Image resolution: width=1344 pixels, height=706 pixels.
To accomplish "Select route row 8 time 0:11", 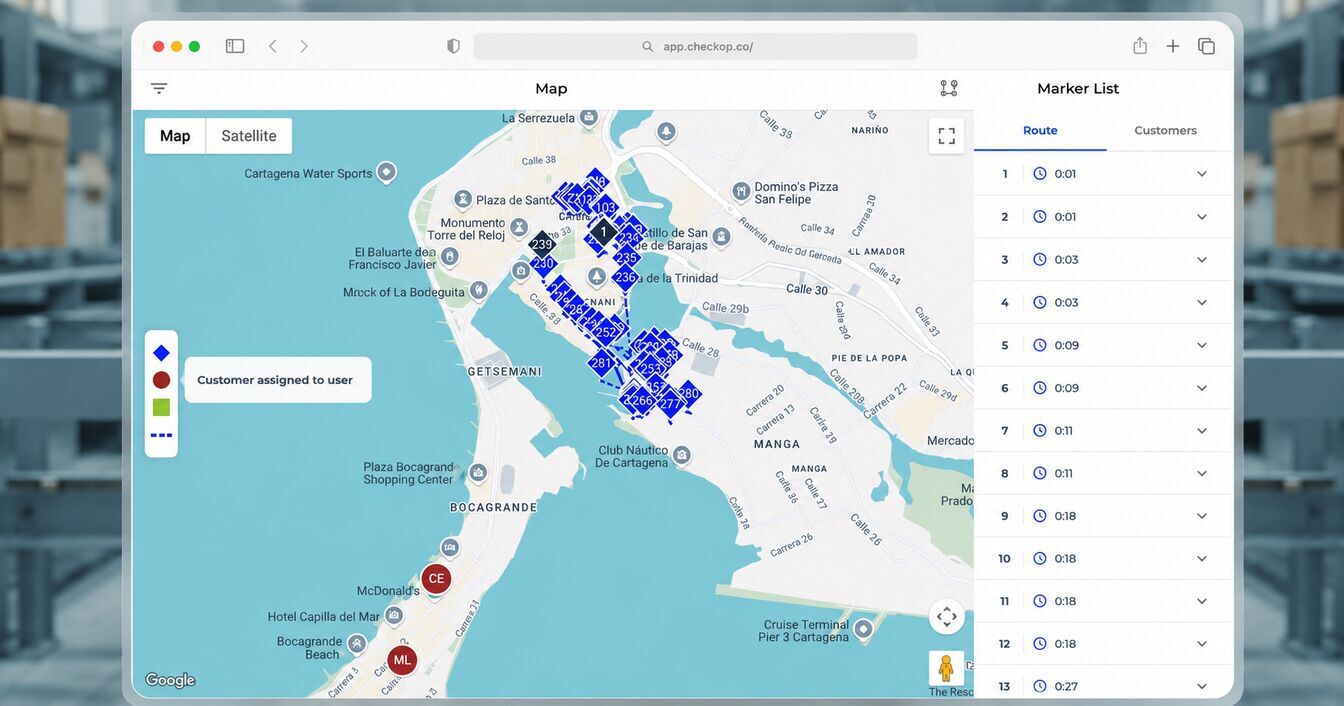I will tap(1102, 473).
